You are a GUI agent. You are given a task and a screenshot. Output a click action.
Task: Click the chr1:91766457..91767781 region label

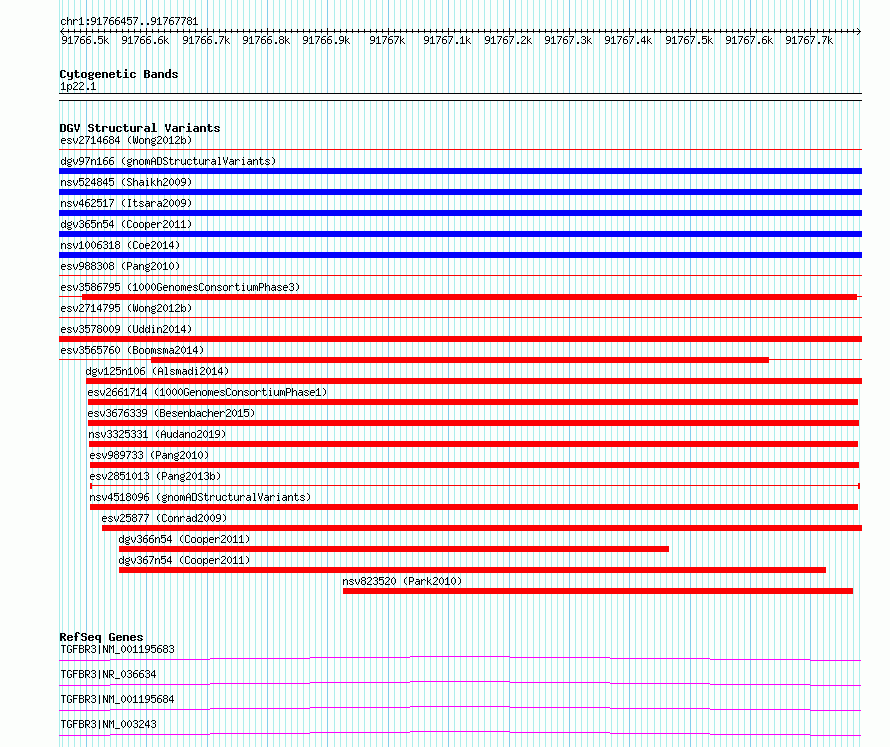point(129,22)
